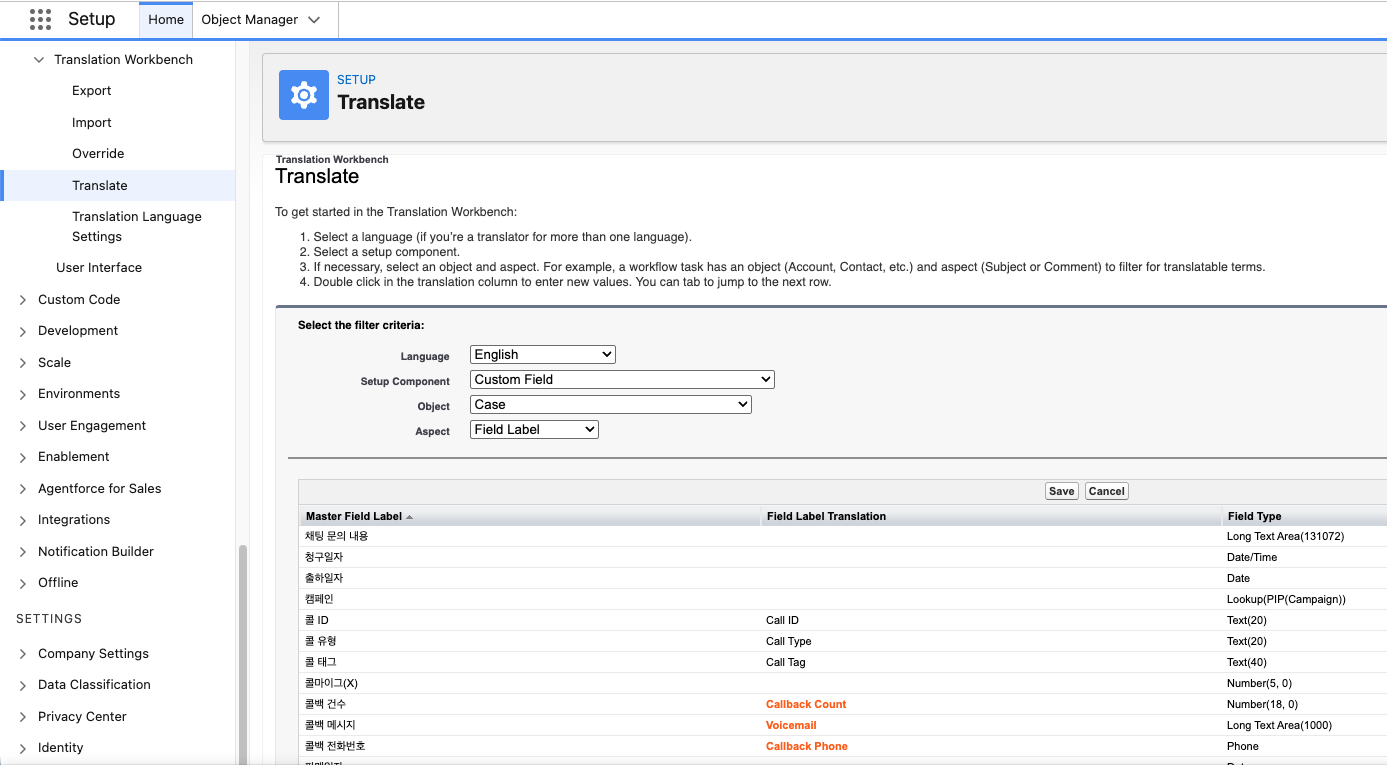This screenshot has width=1387, height=765.
Task: Switch to the Home tab
Action: pos(166,20)
